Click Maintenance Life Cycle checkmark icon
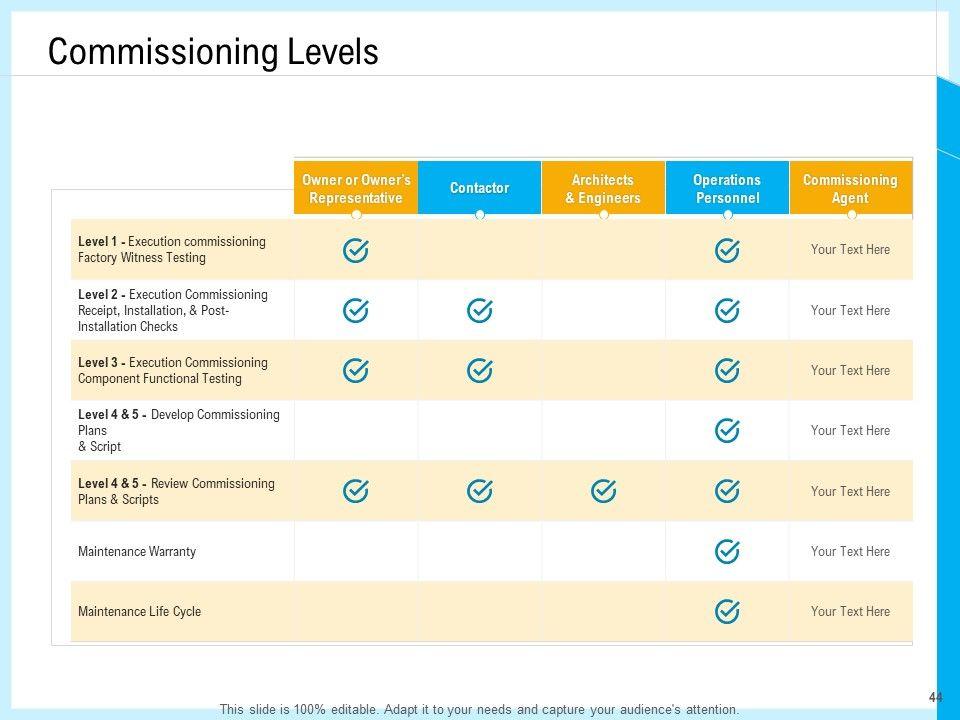 point(727,611)
